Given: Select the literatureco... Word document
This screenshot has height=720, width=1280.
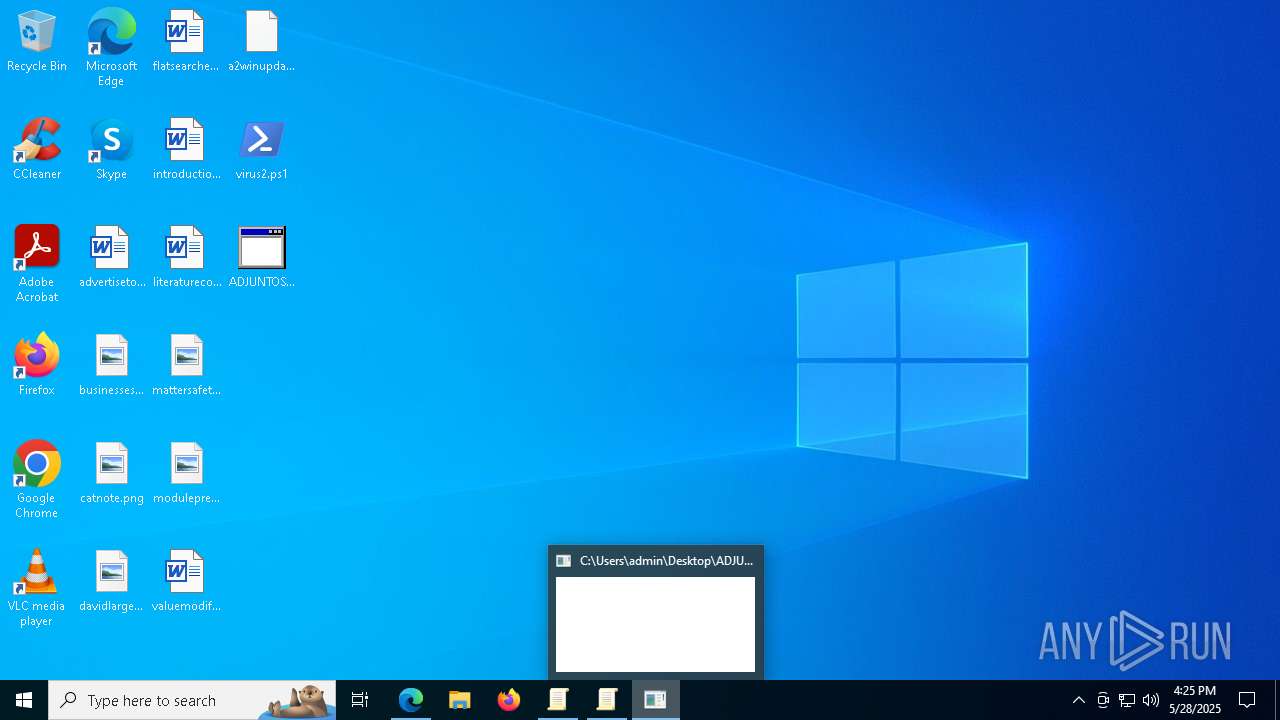Looking at the screenshot, I should 185,257.
